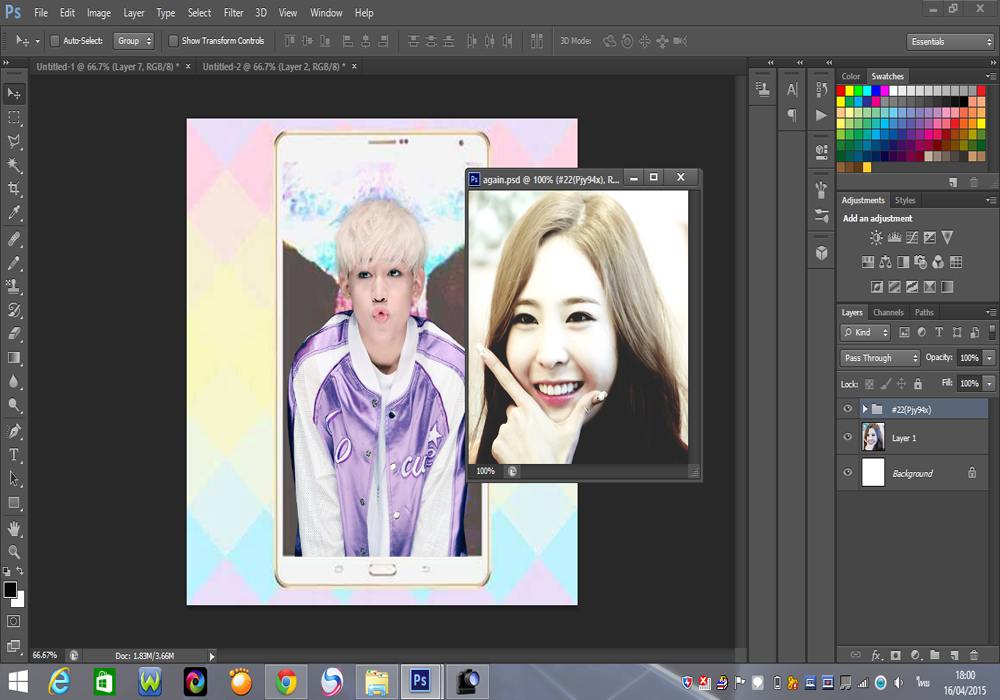Open the Filter menu
The image size is (1000, 700).
[233, 13]
